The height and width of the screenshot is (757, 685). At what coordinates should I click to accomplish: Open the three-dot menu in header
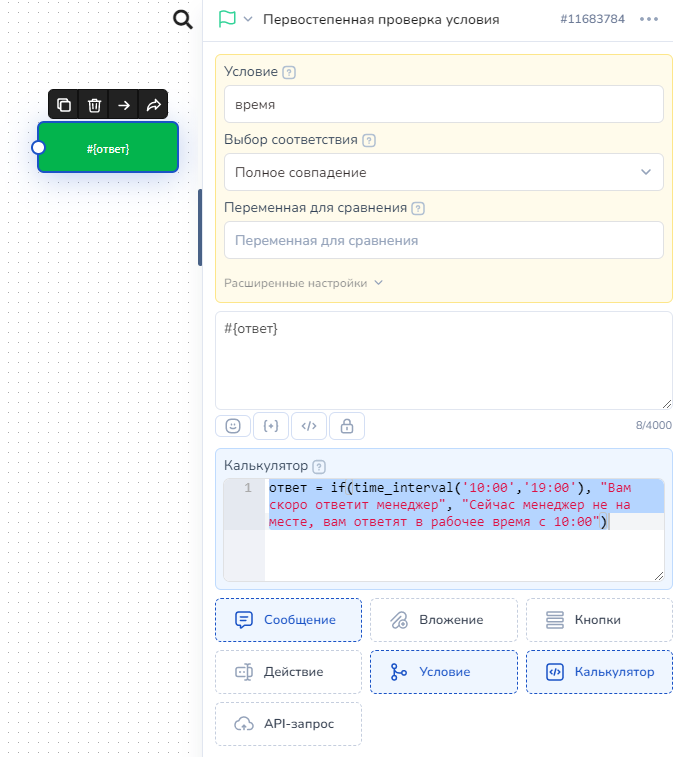click(649, 19)
